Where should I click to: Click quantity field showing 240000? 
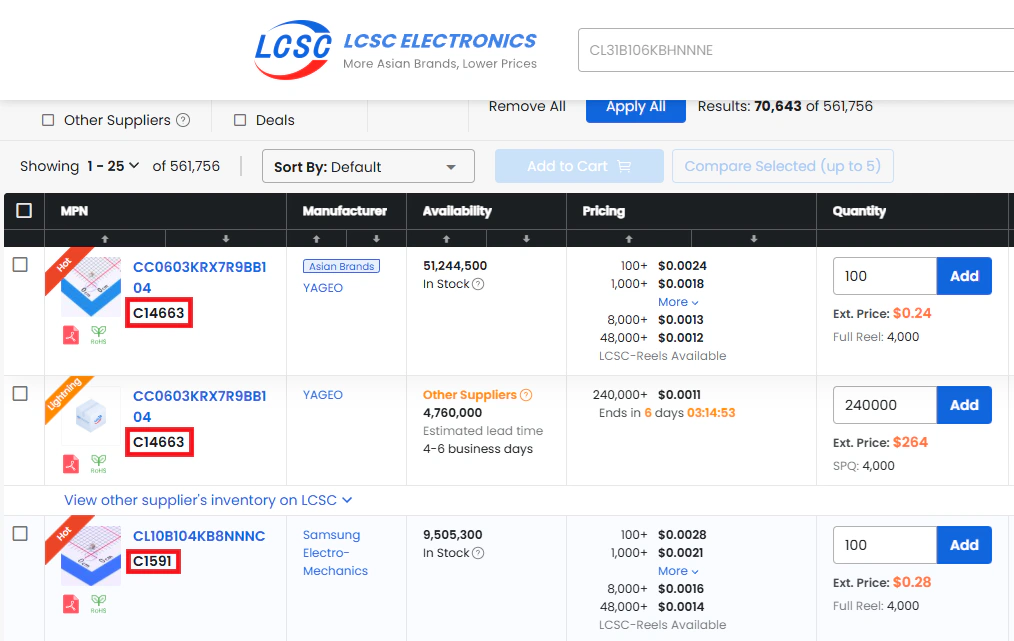point(885,406)
